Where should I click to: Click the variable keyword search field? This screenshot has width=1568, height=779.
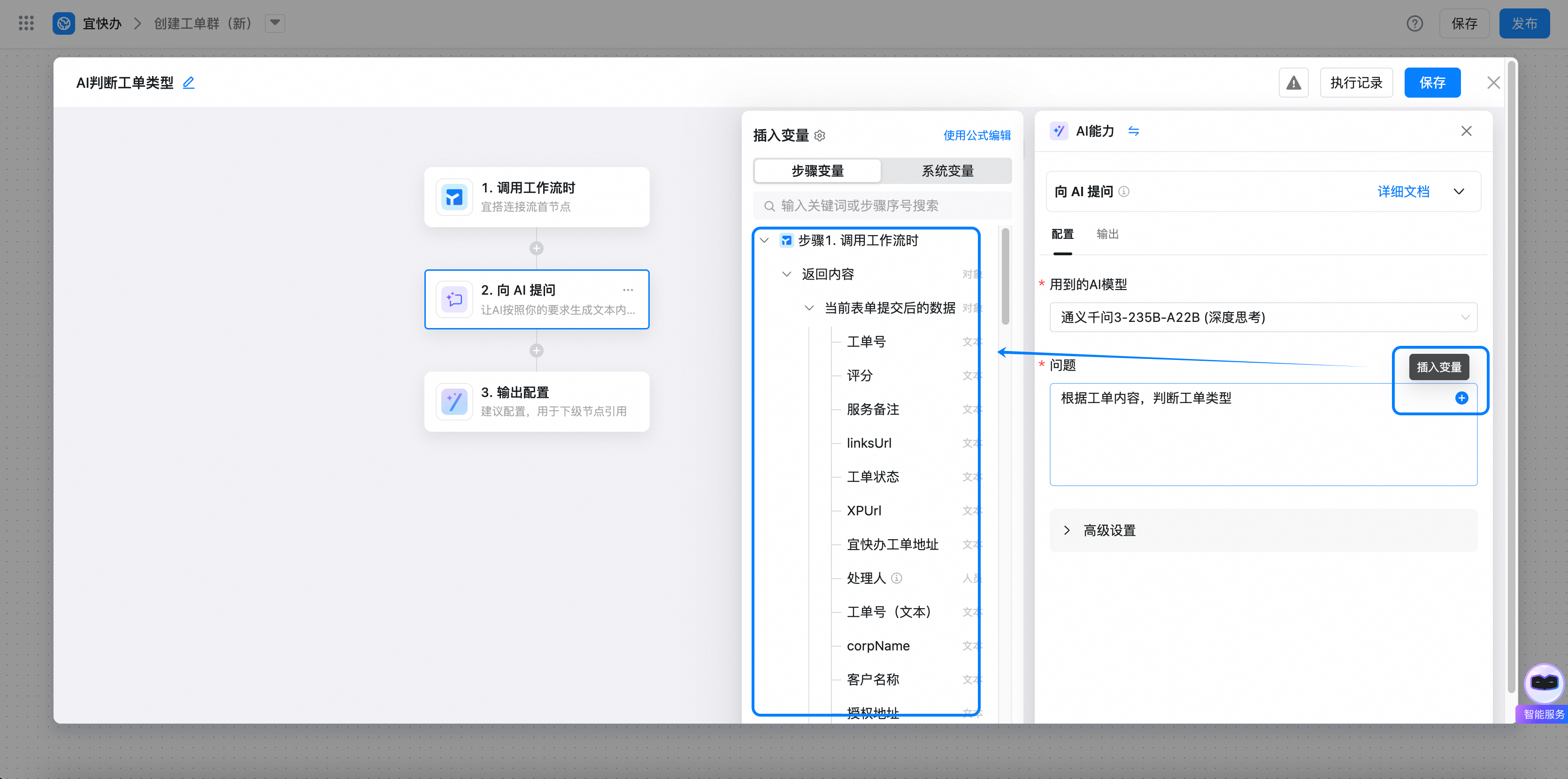(883, 206)
